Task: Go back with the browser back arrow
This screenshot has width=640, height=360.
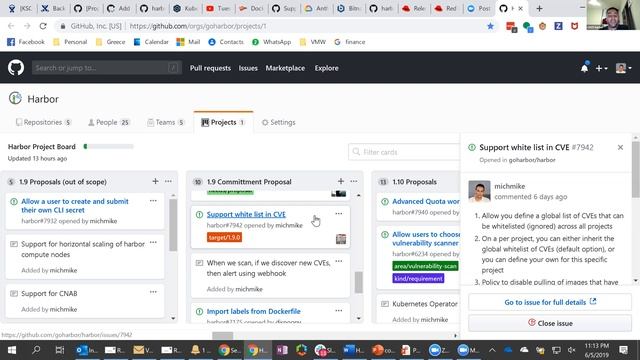Action: pyautogui.click(x=11, y=26)
